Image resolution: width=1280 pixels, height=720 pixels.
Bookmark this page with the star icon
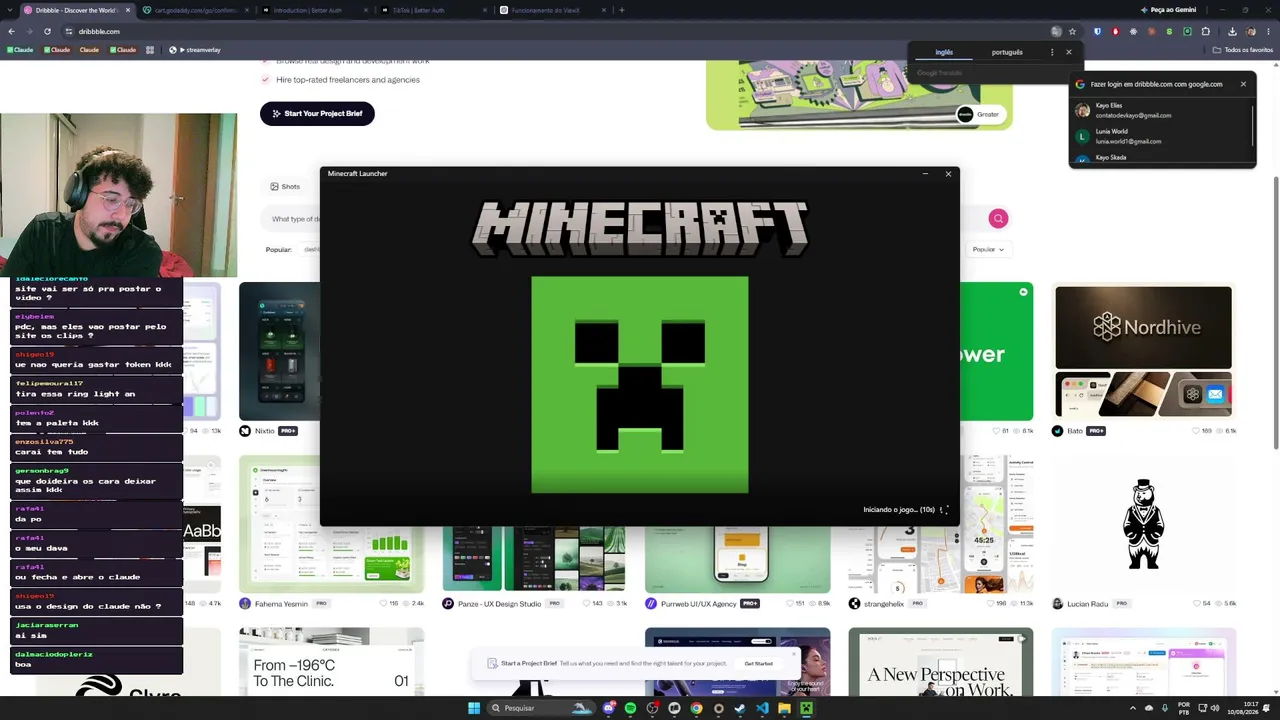1072,31
